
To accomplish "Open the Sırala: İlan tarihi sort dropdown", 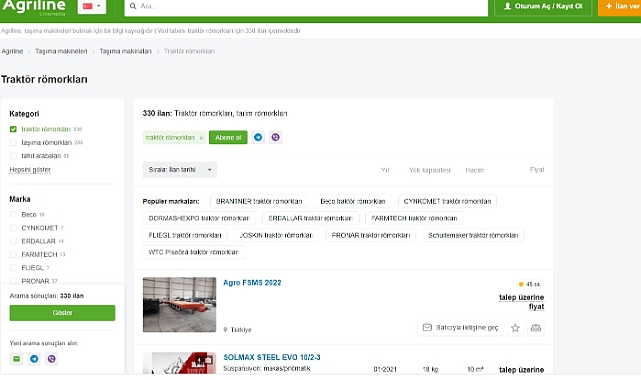I will pos(180,170).
